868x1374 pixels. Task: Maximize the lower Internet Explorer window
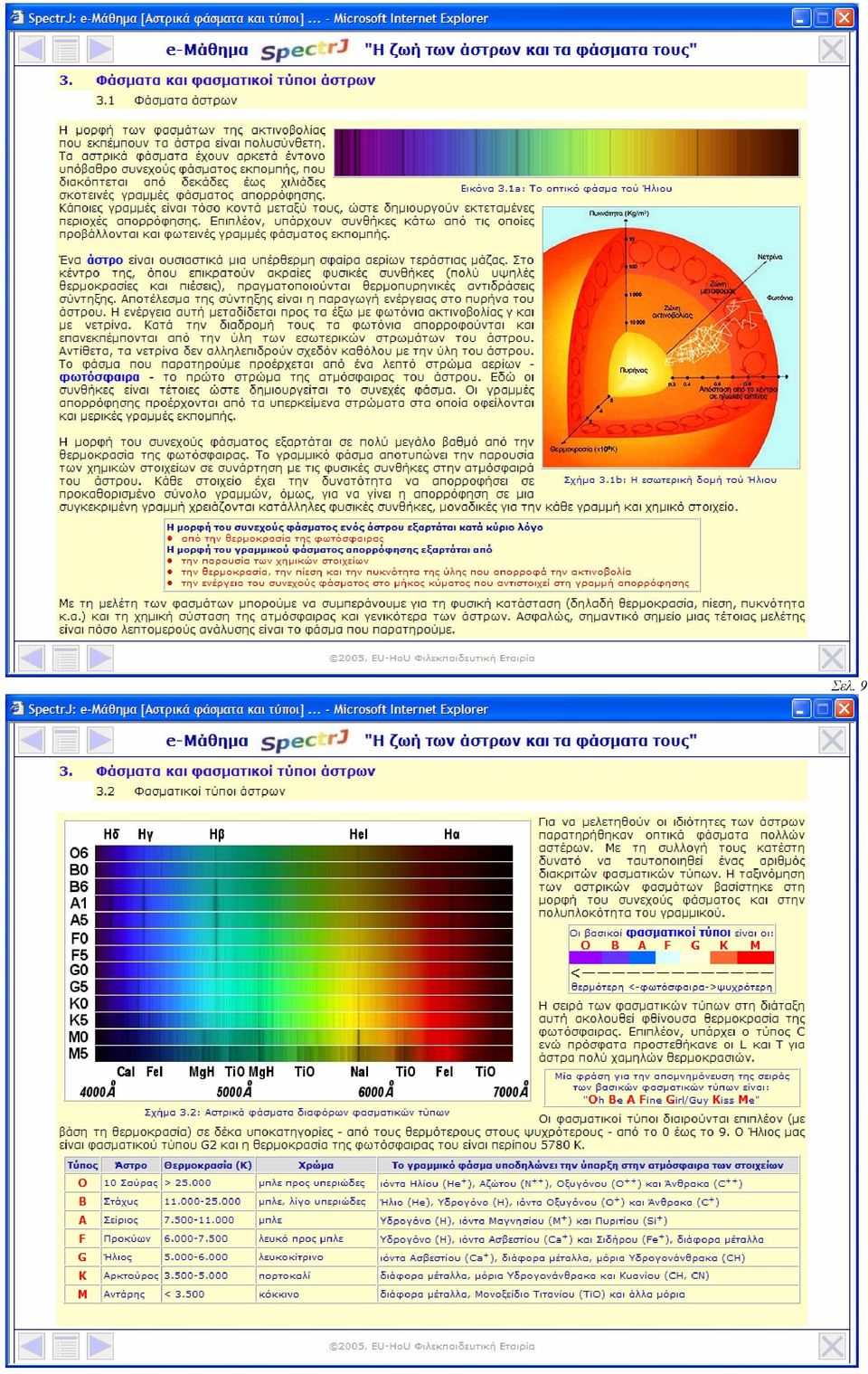tap(823, 708)
